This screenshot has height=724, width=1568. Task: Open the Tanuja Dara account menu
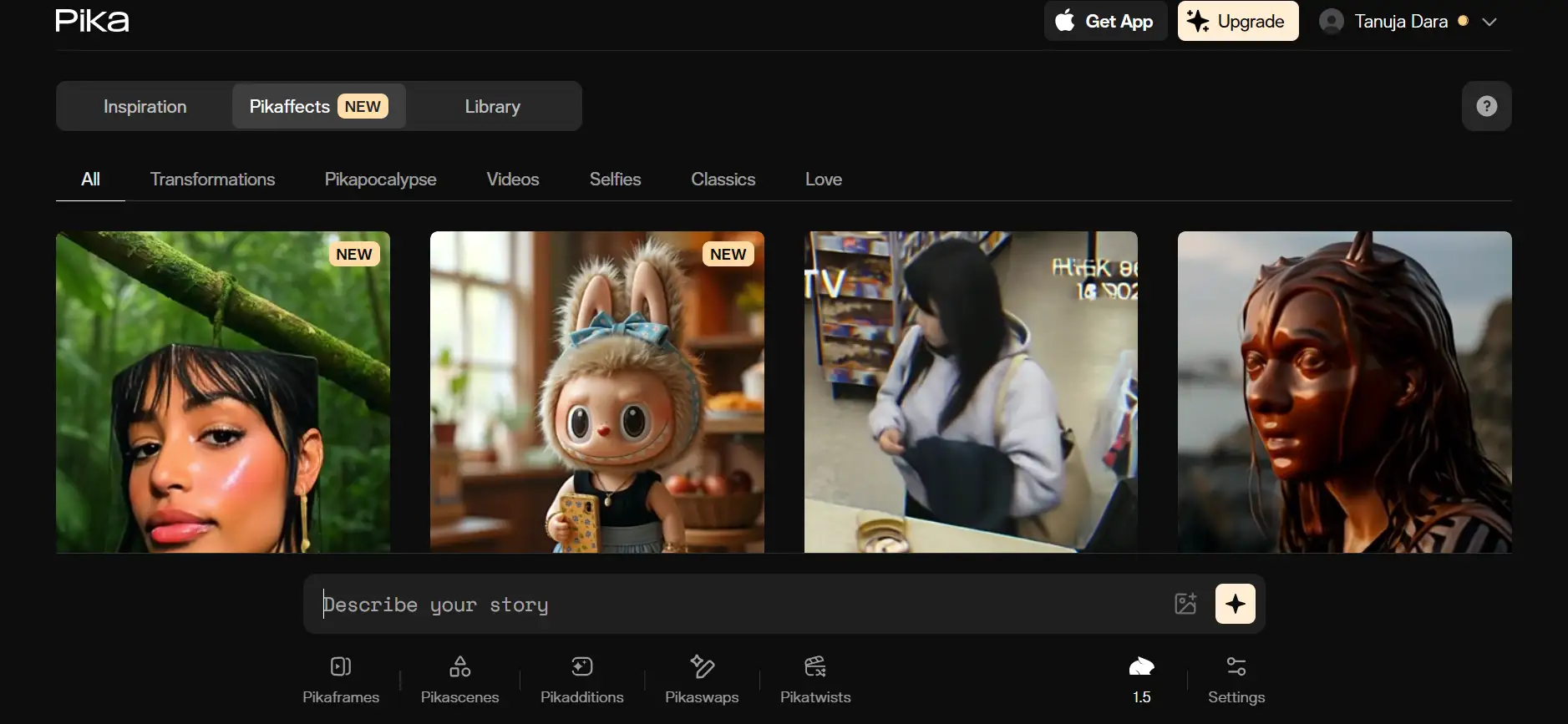click(1408, 22)
